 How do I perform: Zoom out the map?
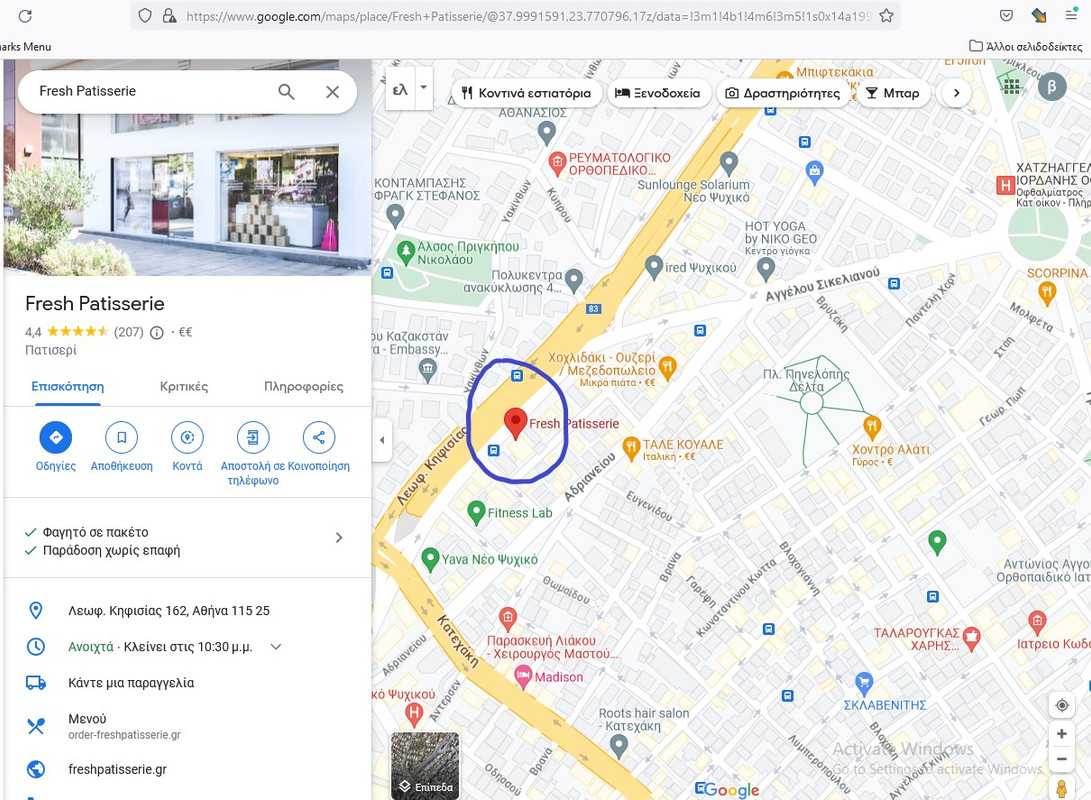(1062, 759)
